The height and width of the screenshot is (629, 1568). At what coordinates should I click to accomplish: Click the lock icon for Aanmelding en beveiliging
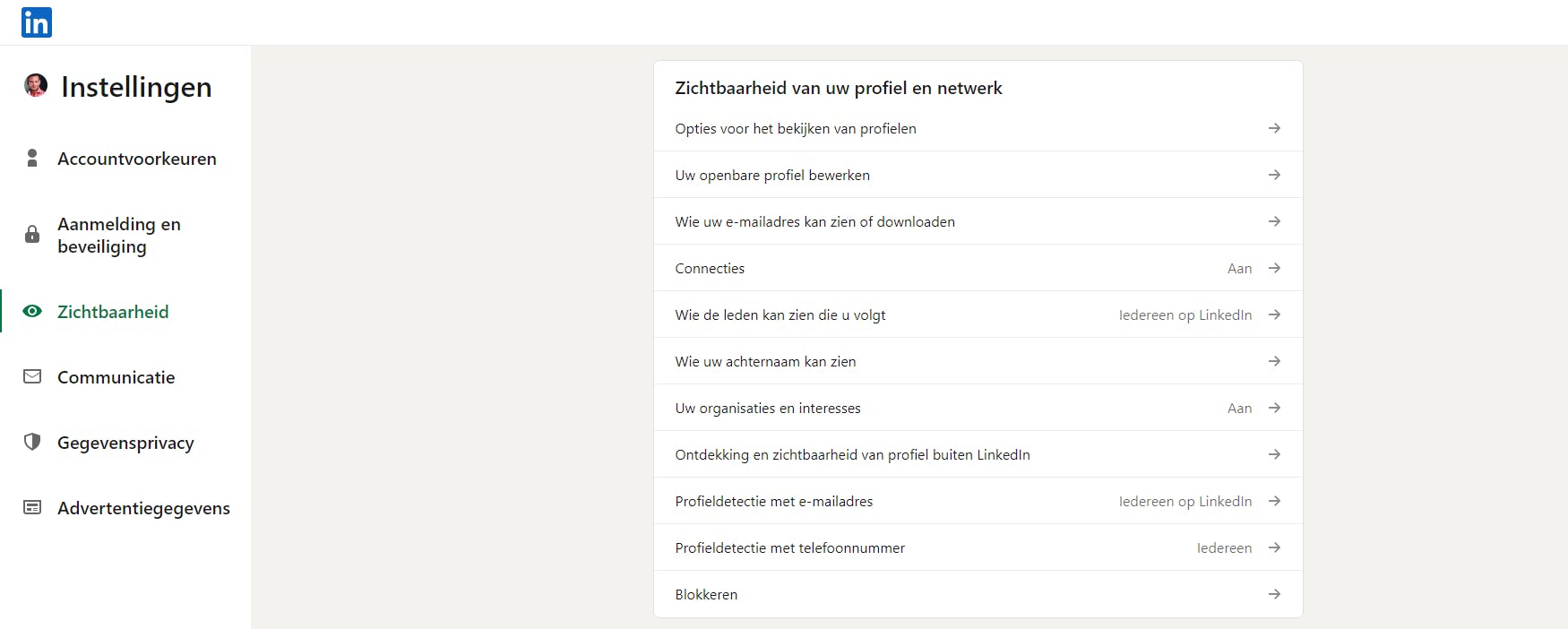pyautogui.click(x=32, y=235)
